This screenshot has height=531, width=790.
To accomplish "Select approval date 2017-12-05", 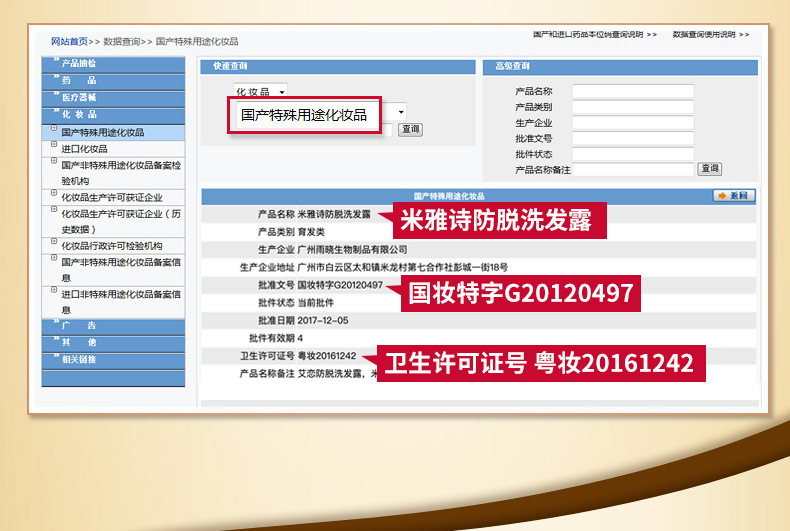I will click(x=322, y=320).
